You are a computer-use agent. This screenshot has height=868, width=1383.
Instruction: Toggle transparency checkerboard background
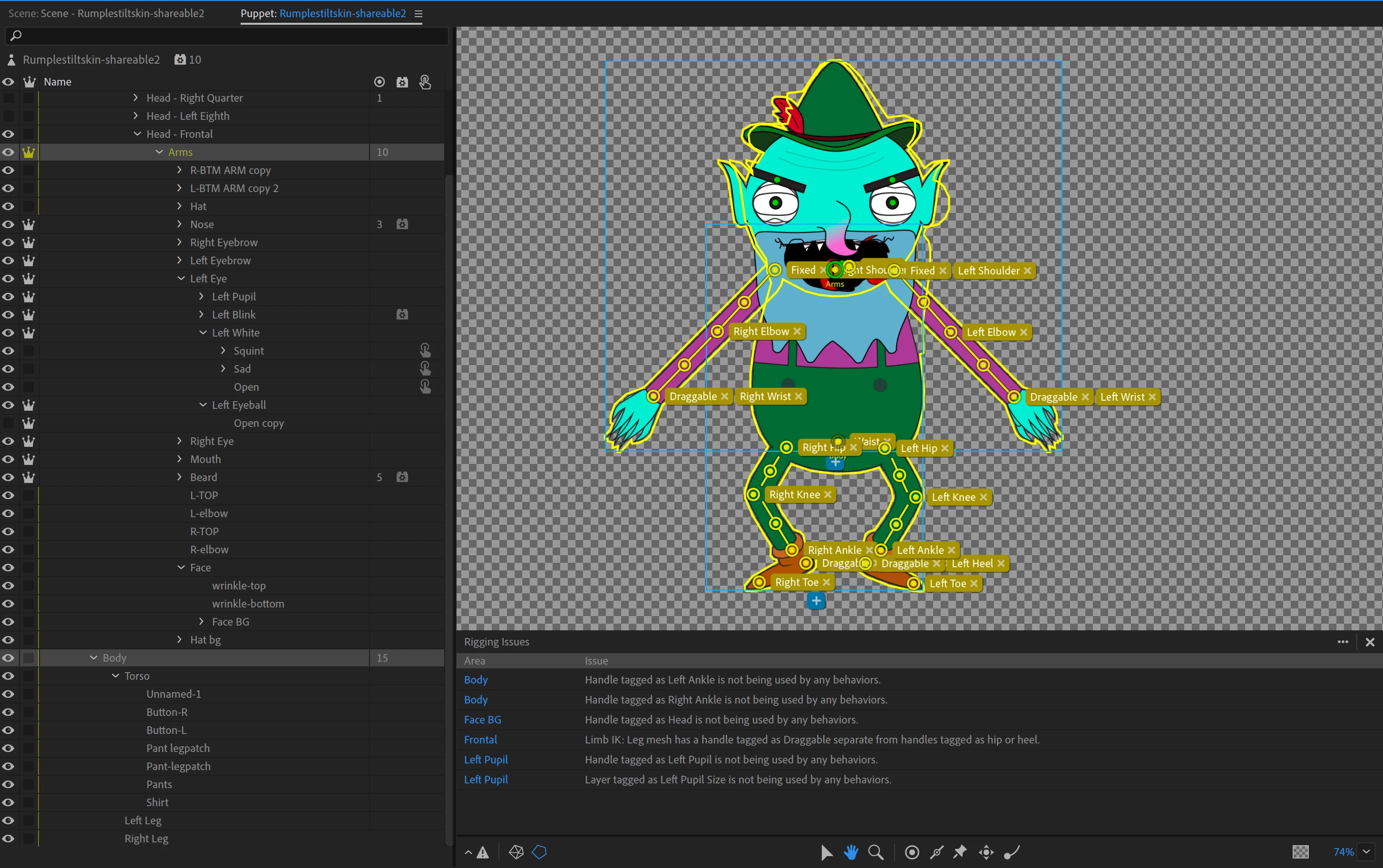(1300, 852)
